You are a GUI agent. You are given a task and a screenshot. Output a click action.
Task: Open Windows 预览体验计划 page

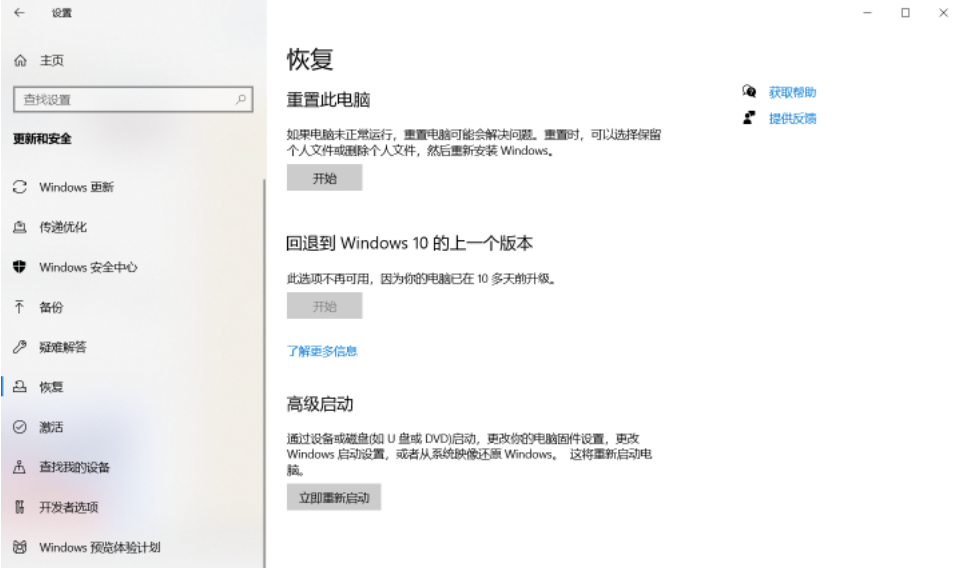tap(100, 547)
